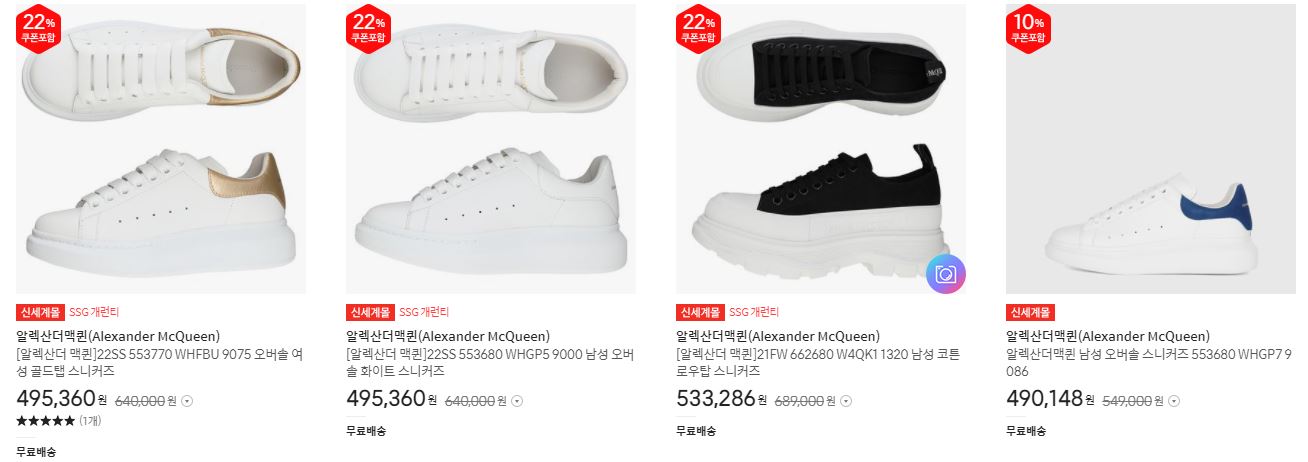Click the 10% coupon badge on blue-tab sneaker

coord(1028,27)
